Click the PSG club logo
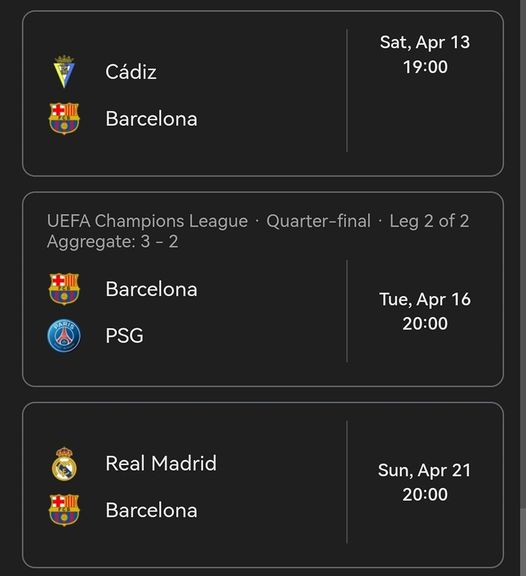 coord(64,335)
